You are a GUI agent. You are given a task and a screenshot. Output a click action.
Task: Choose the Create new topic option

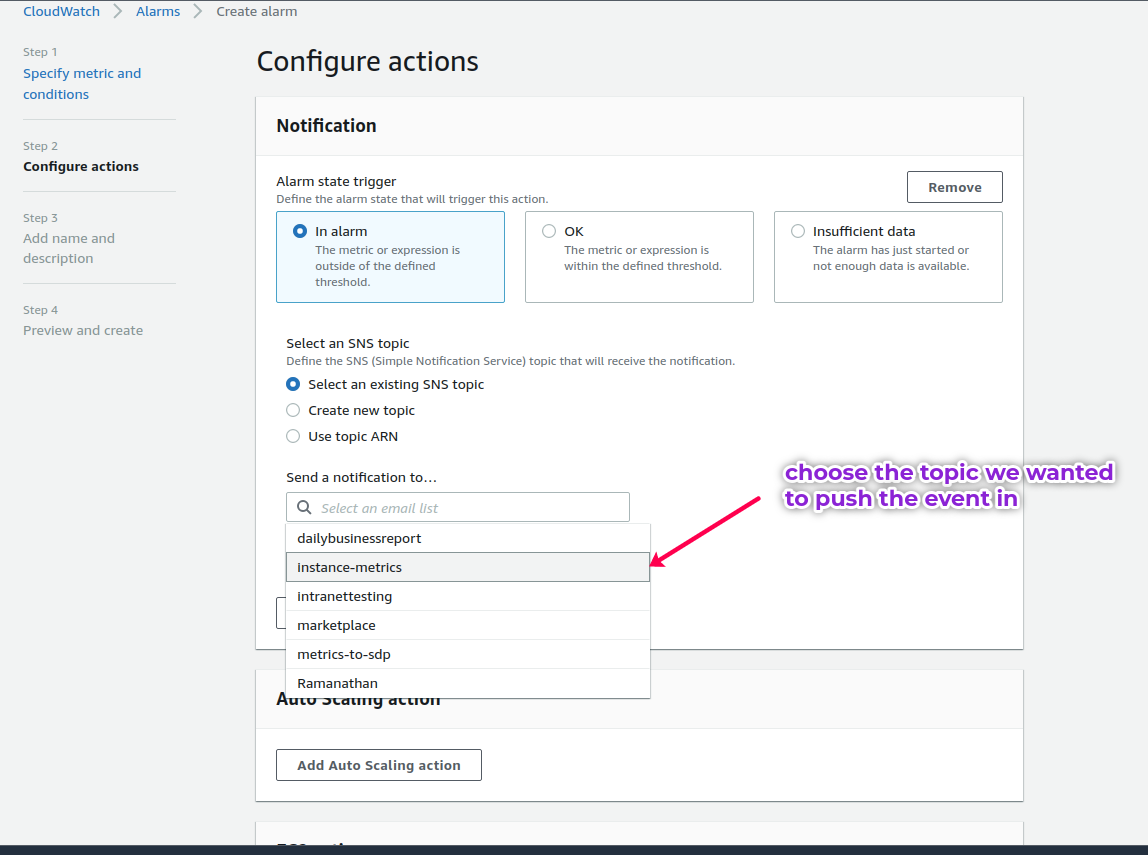(293, 410)
